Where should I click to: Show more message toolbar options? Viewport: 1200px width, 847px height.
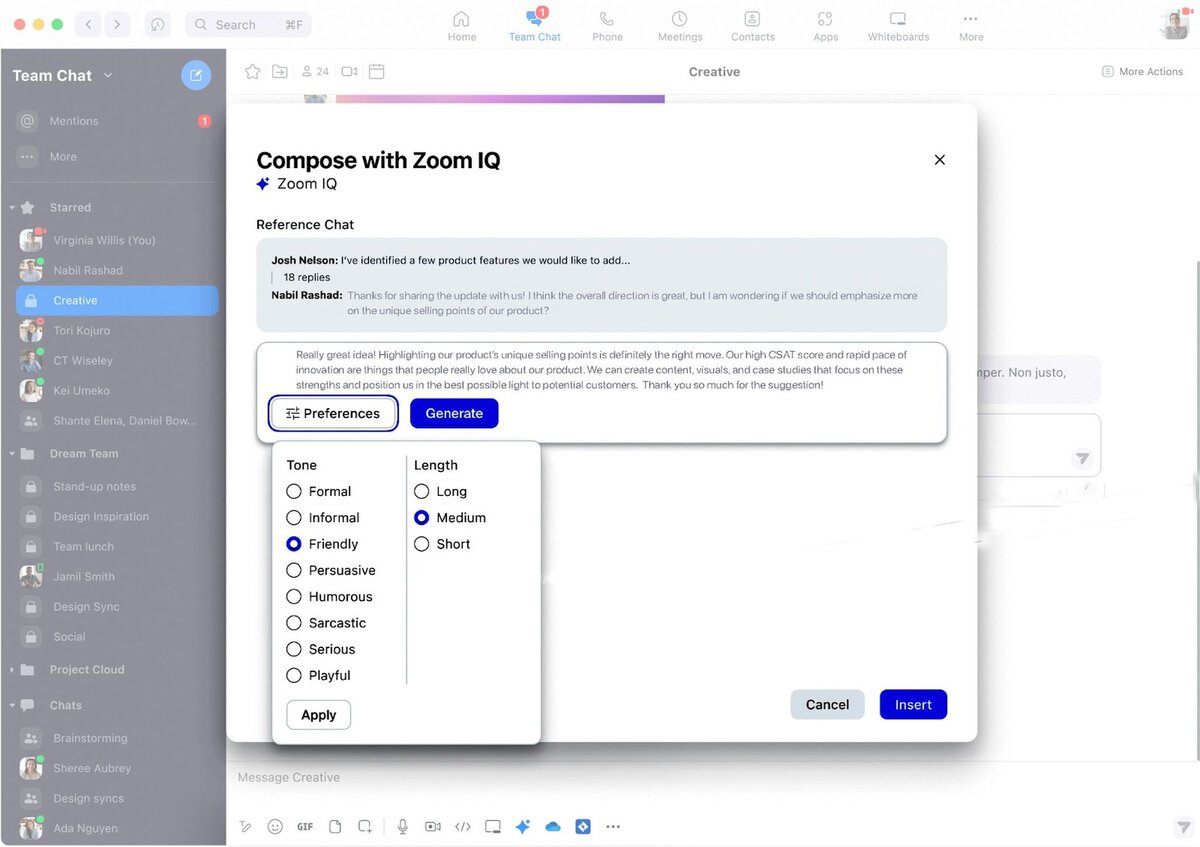point(613,826)
